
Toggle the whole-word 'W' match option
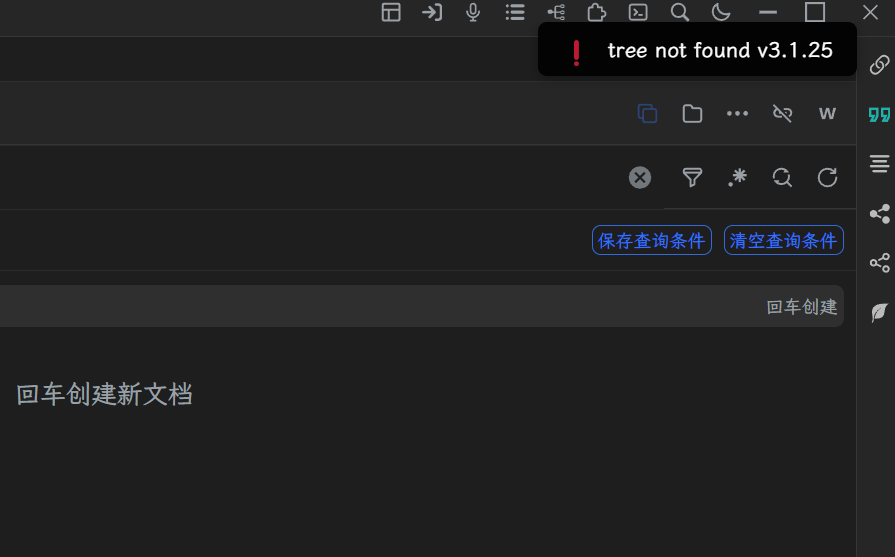pos(827,113)
